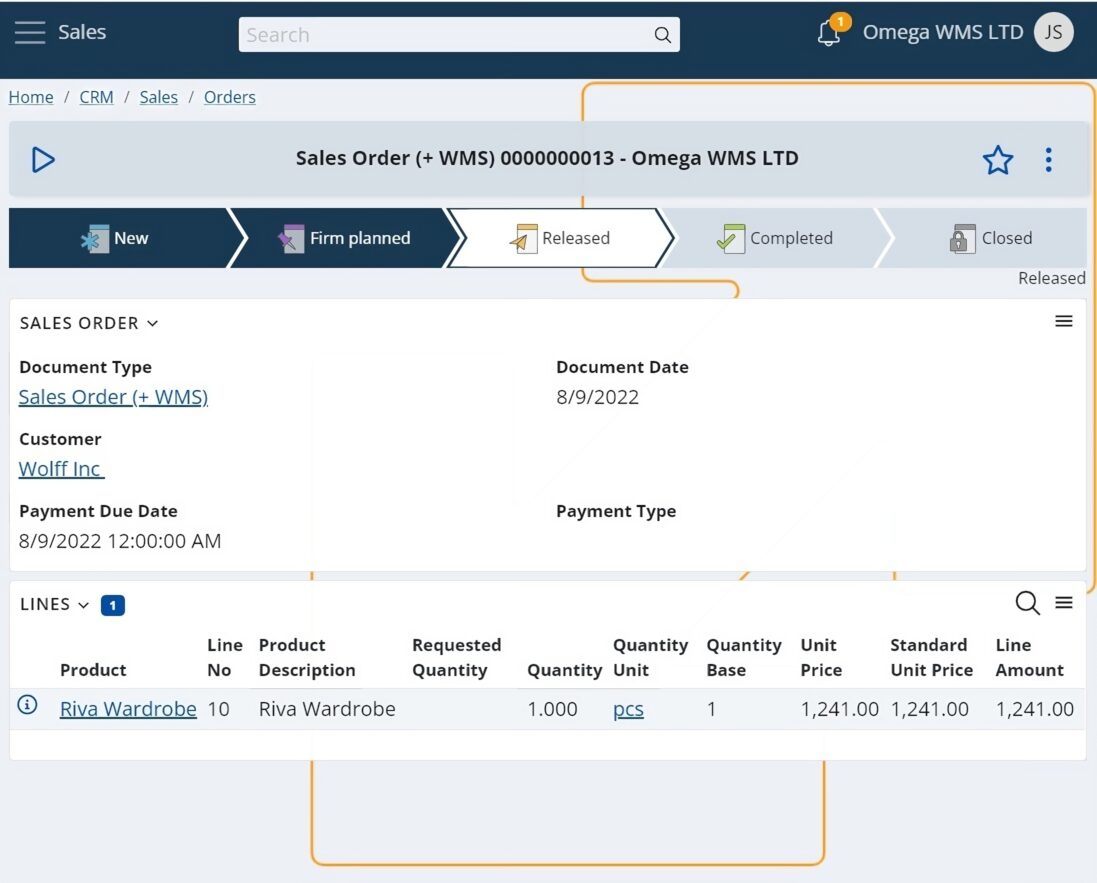Mark the sales order as favorite
The width and height of the screenshot is (1097, 883).
tap(998, 159)
